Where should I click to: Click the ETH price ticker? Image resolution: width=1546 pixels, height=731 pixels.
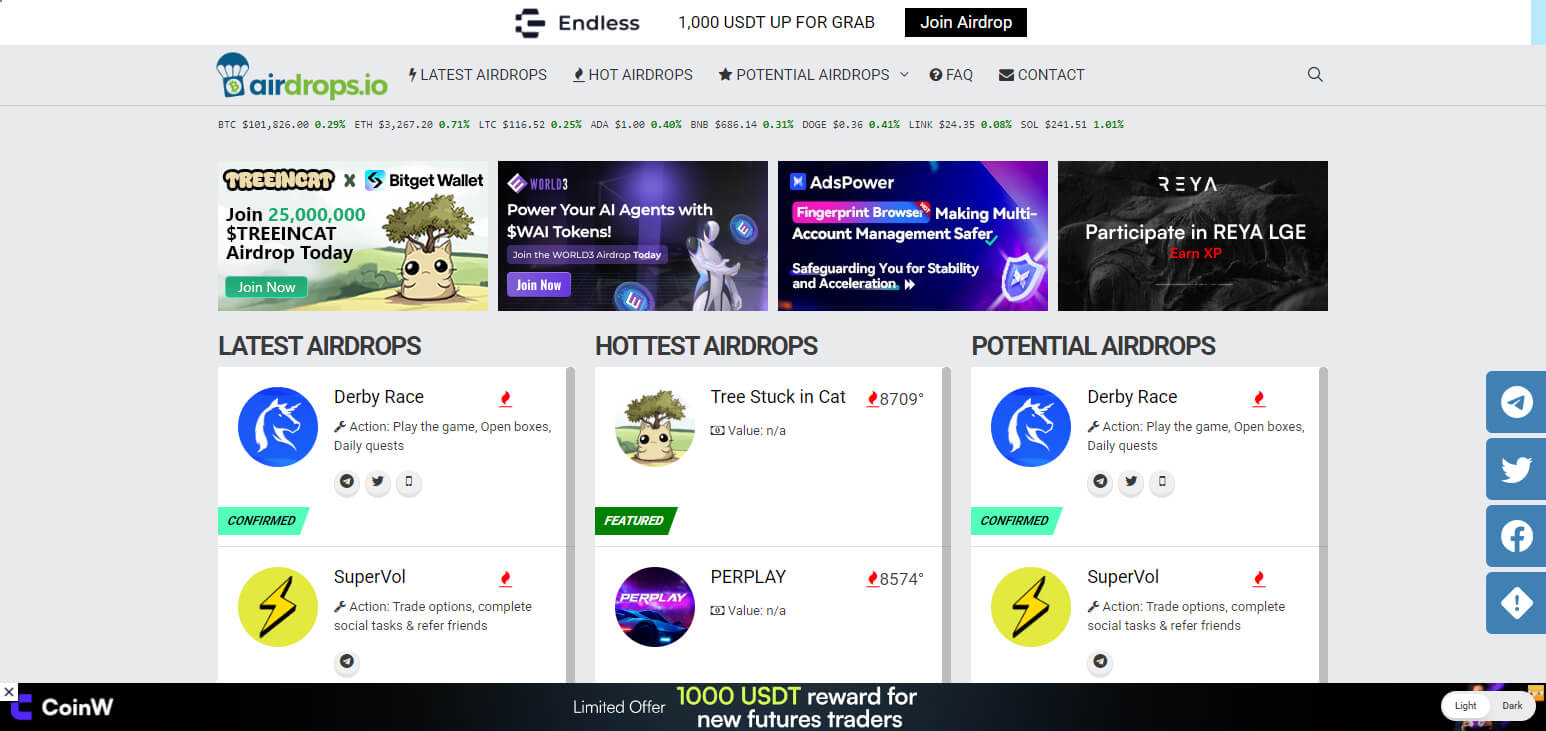[412, 125]
